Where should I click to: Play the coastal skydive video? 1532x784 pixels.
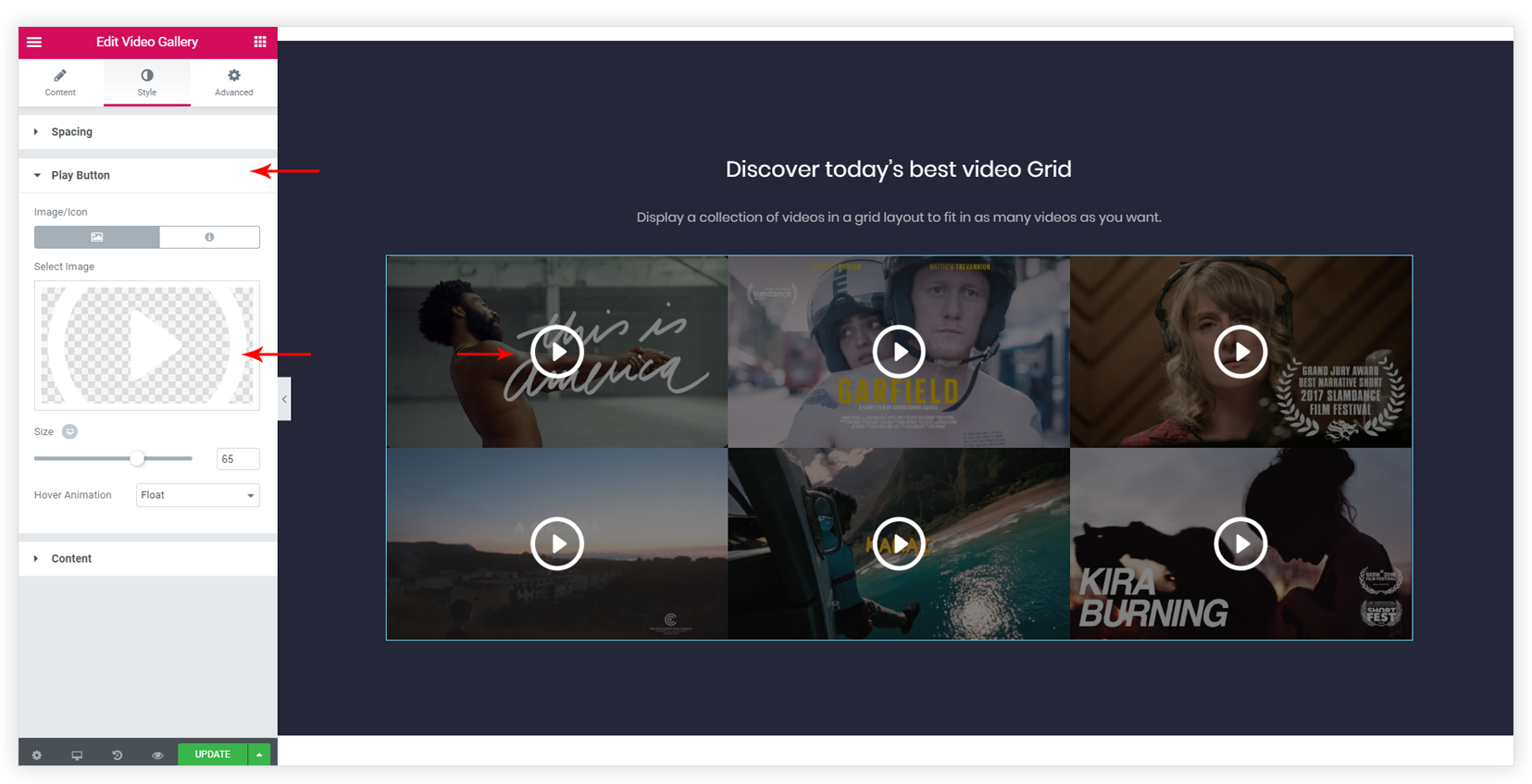[x=899, y=543]
